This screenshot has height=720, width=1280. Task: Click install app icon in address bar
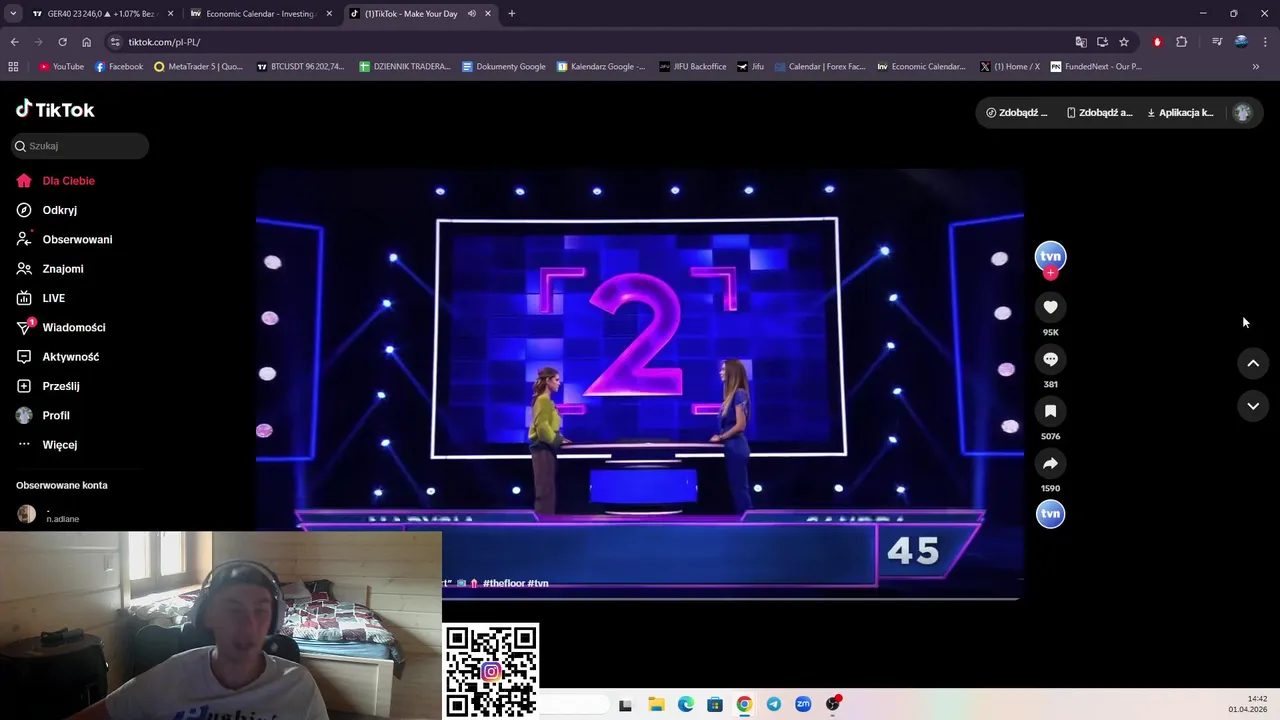point(1102,42)
